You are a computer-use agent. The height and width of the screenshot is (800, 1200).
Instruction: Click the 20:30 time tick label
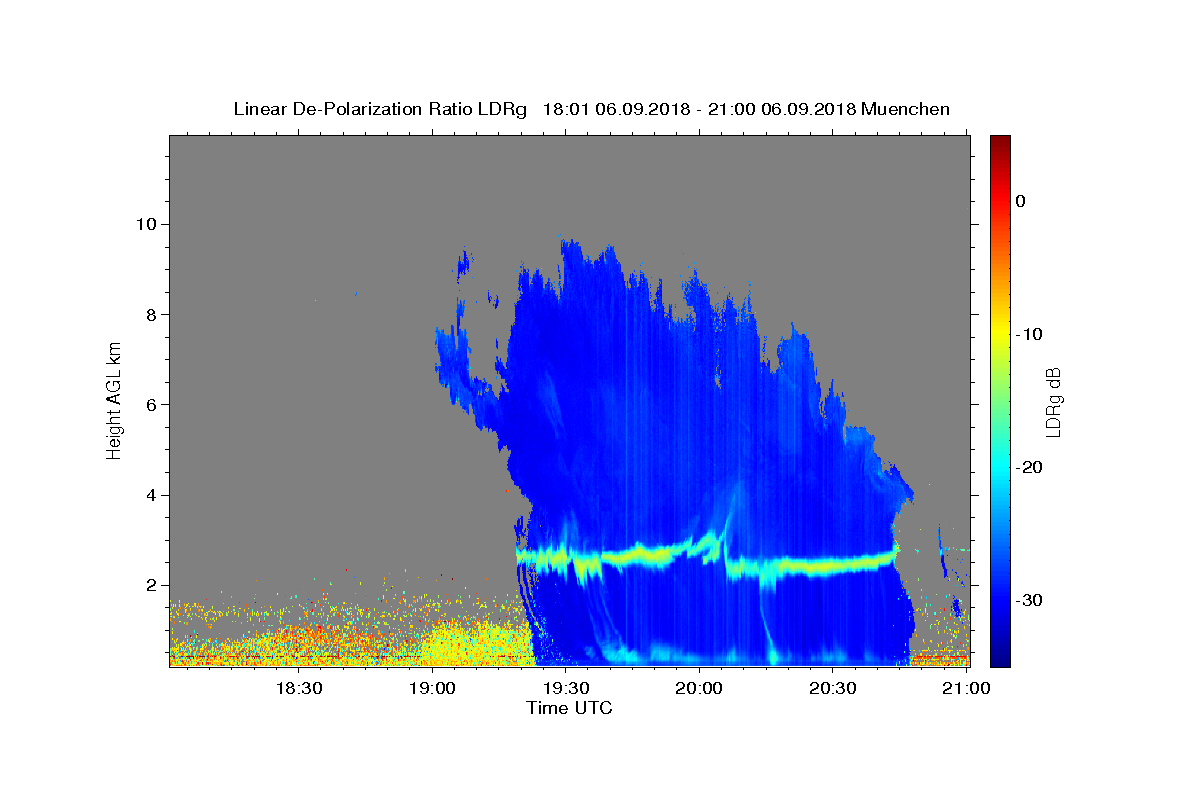click(x=832, y=688)
